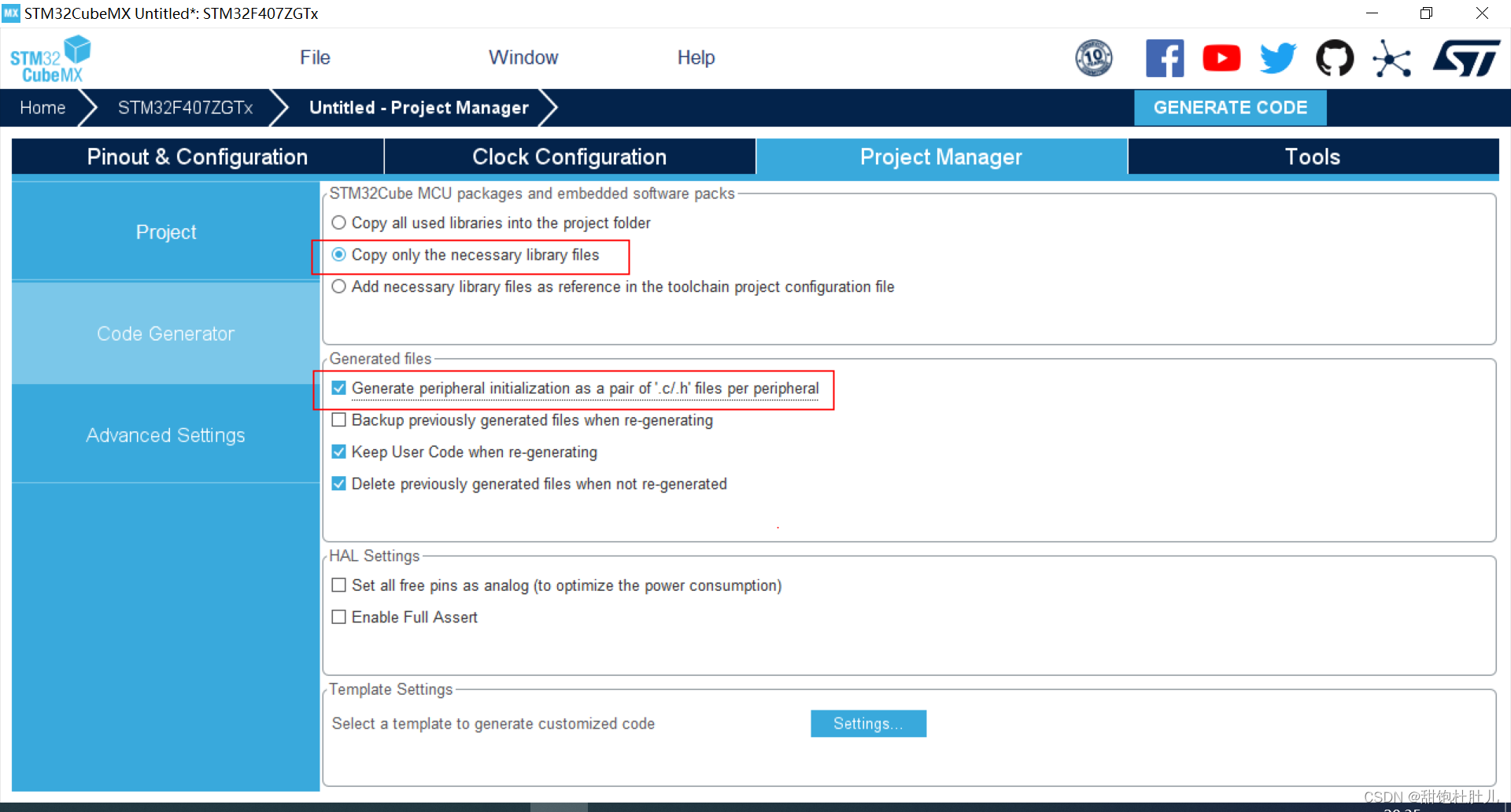Switch to Clock Configuration tab

pos(570,157)
